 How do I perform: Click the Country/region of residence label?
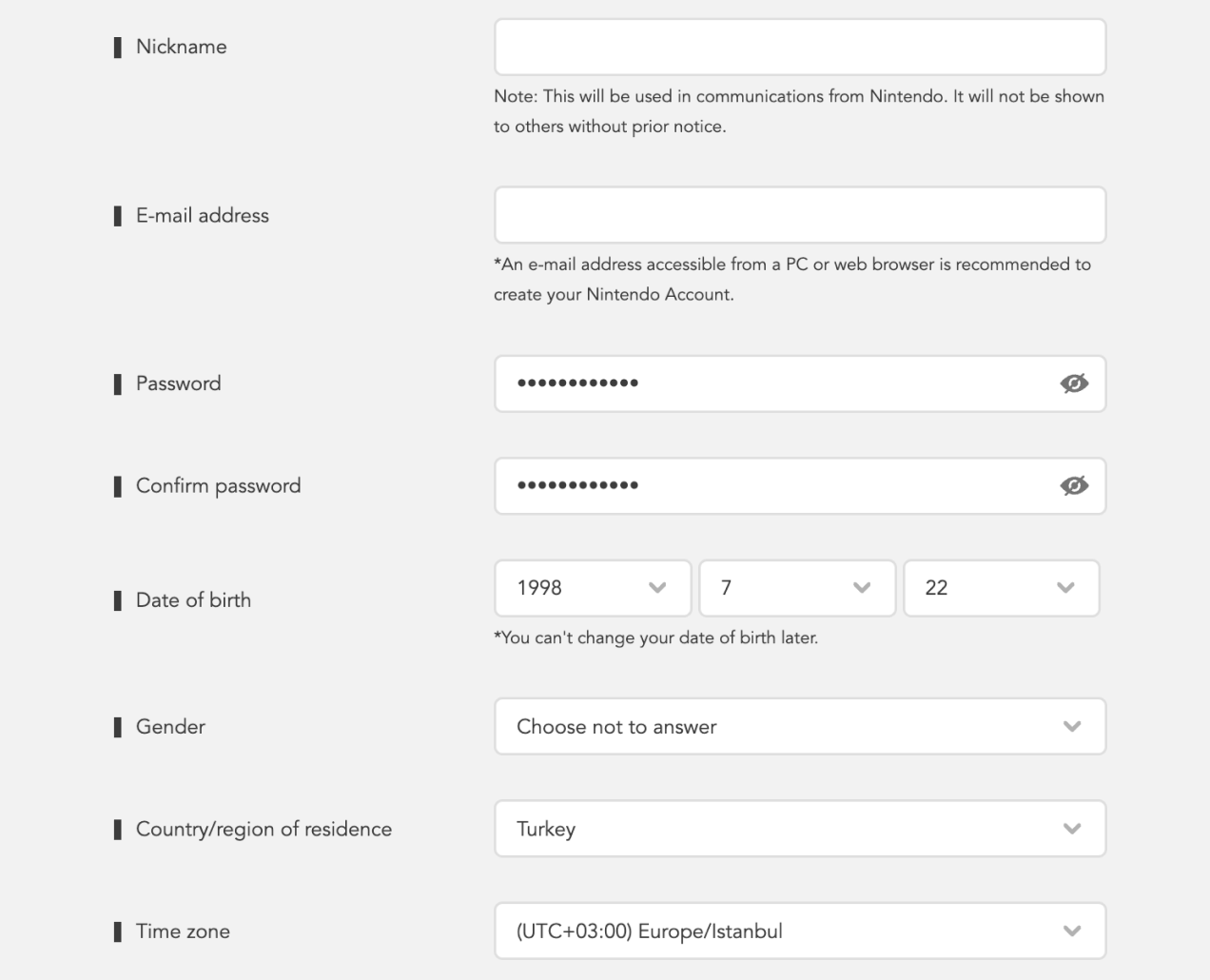coord(263,830)
